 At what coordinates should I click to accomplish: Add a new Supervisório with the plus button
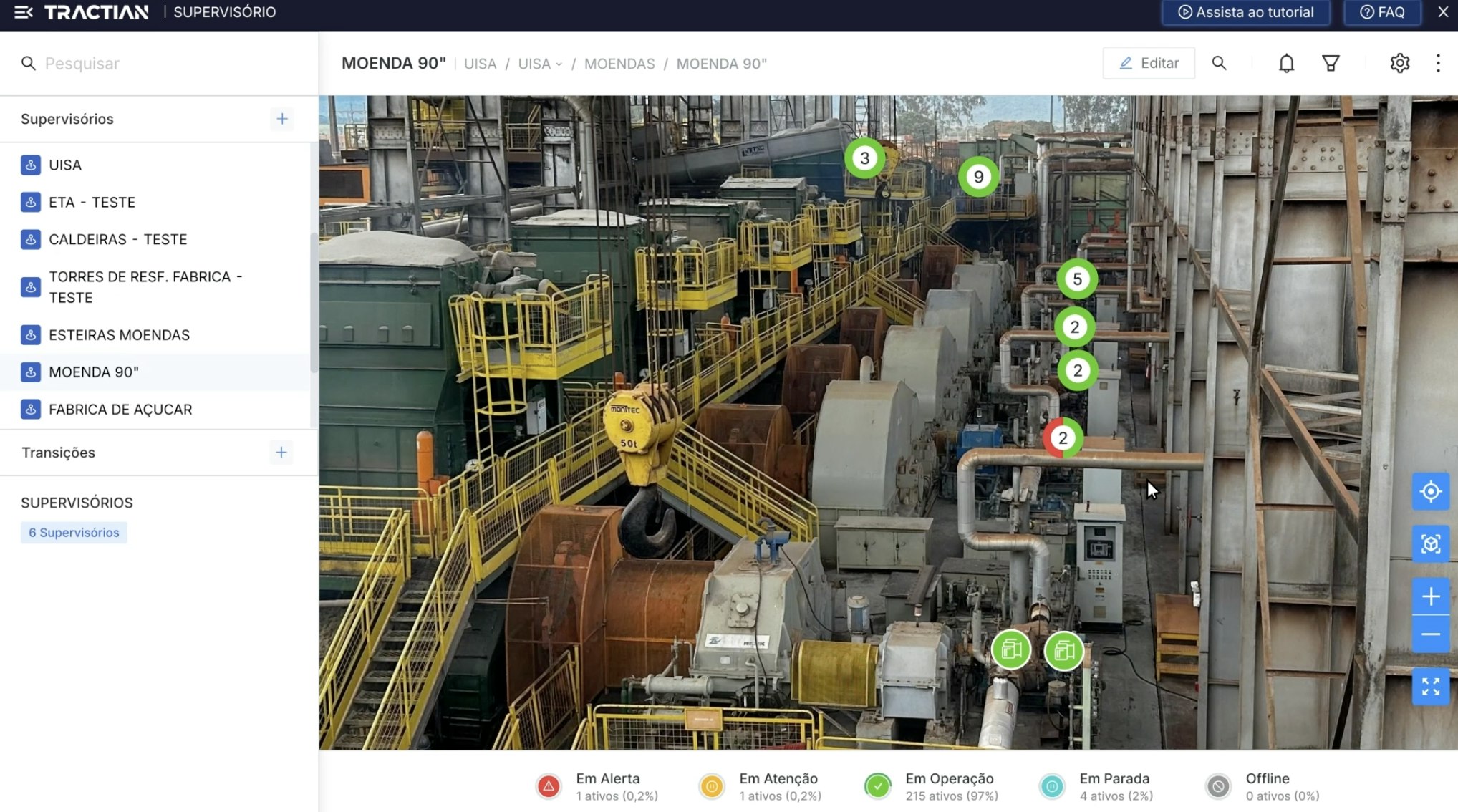point(281,119)
